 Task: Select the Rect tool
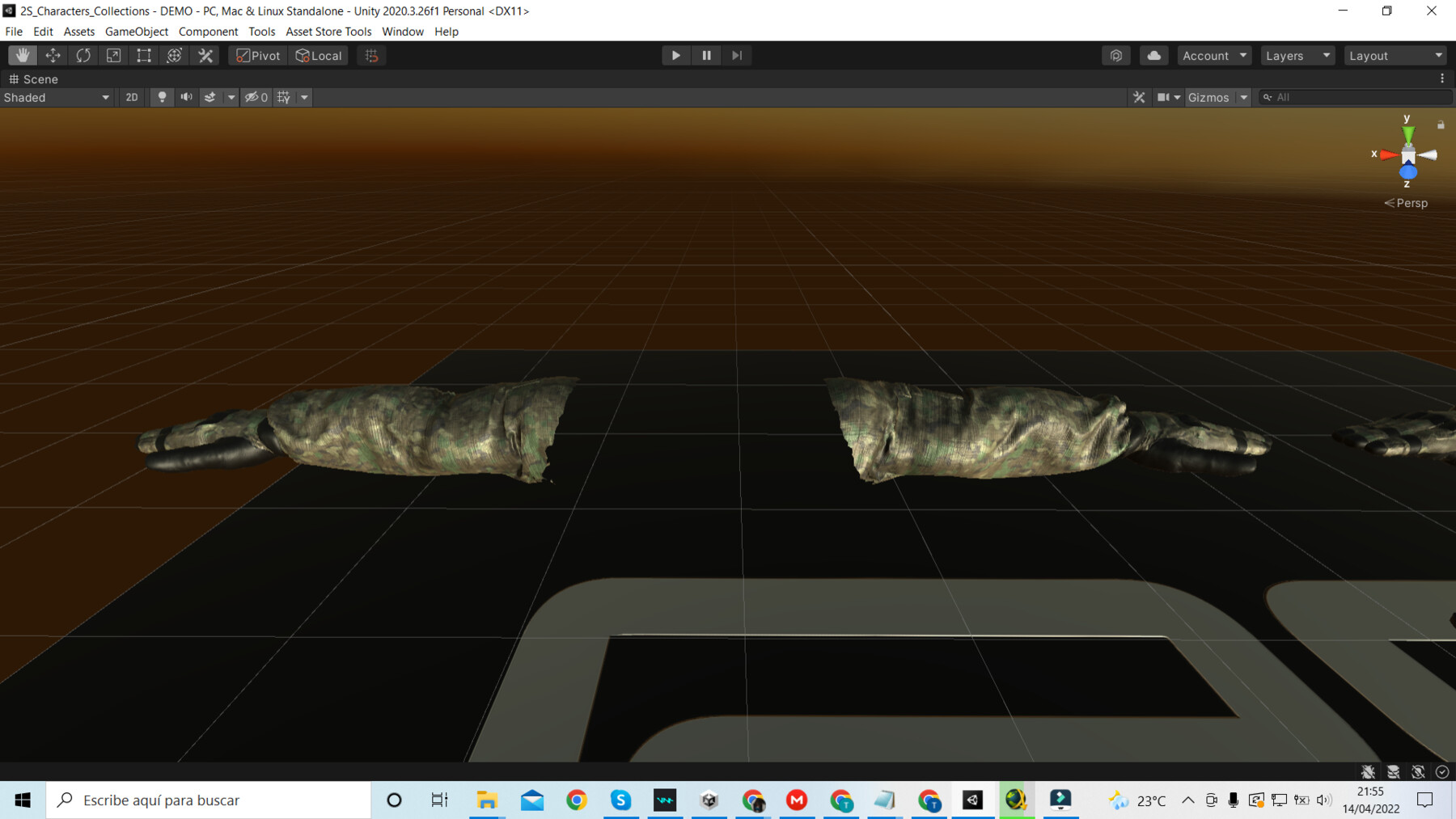(x=144, y=55)
